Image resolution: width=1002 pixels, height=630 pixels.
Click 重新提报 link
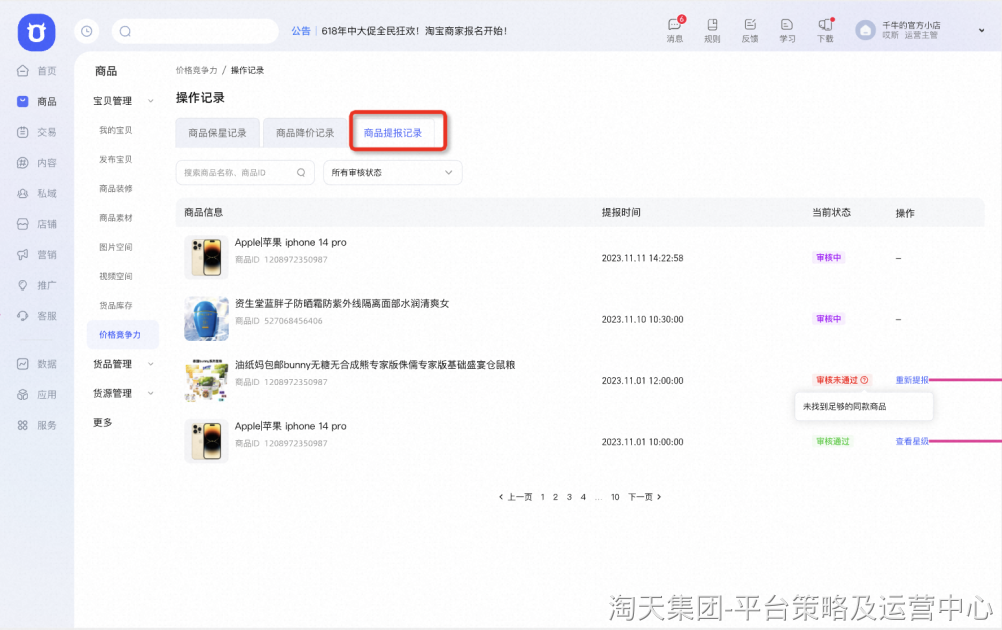point(912,380)
